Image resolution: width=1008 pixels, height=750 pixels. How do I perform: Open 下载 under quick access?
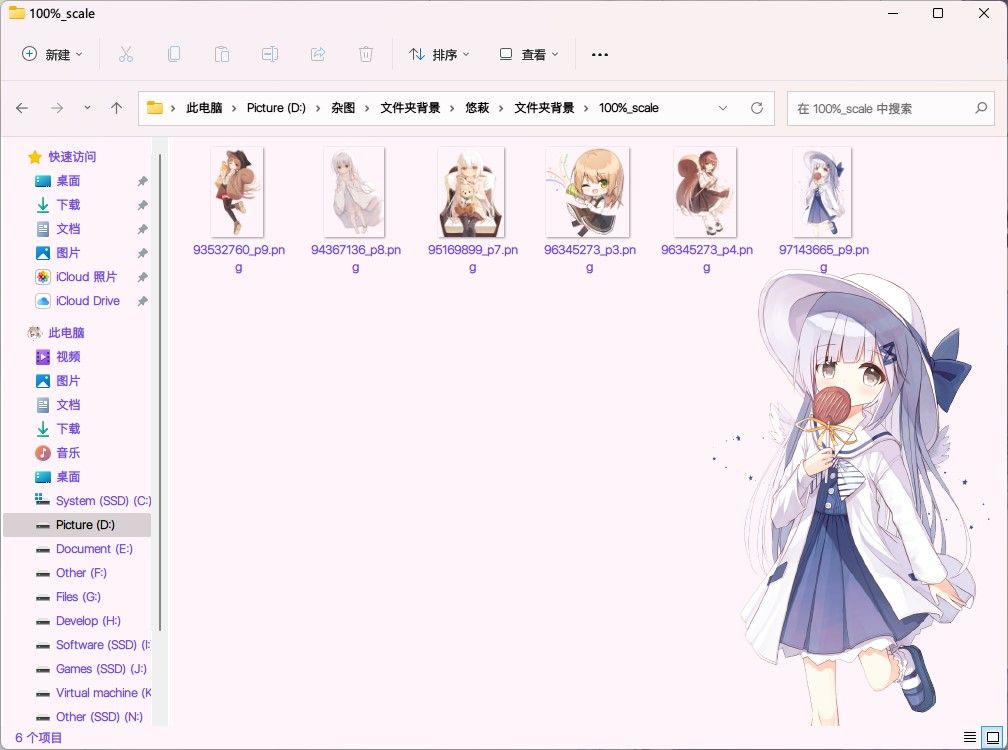tap(68, 205)
